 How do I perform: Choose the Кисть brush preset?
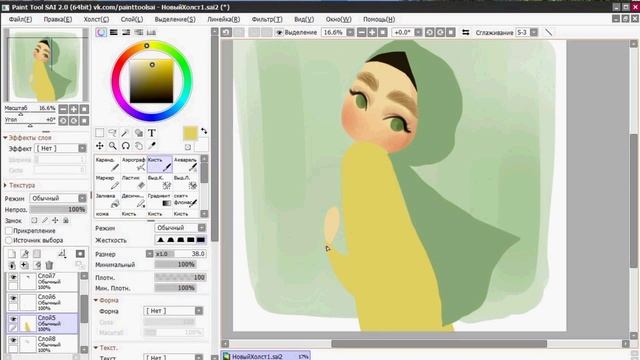coord(160,164)
